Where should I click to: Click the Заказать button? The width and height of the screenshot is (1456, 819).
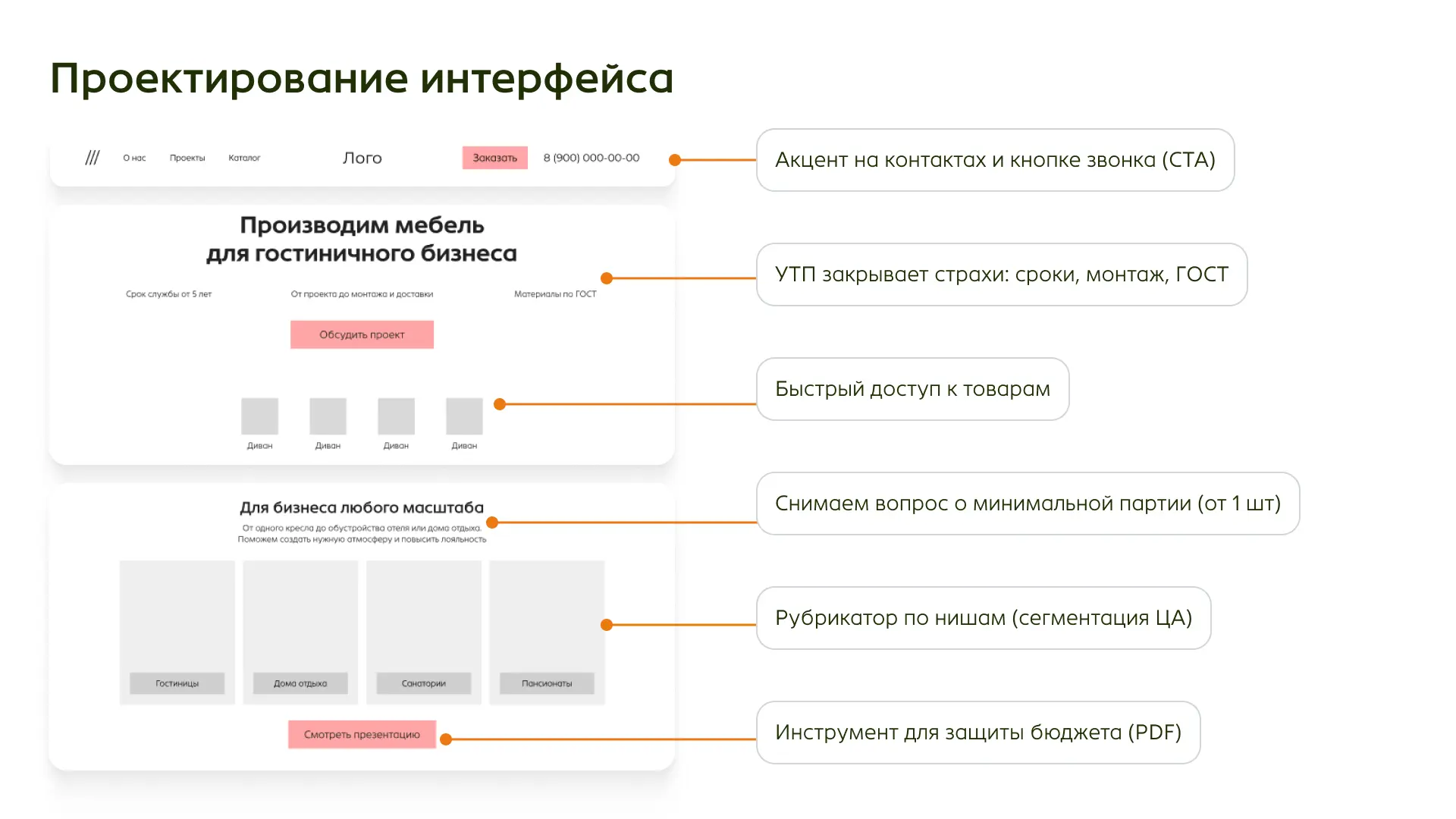[x=494, y=157]
